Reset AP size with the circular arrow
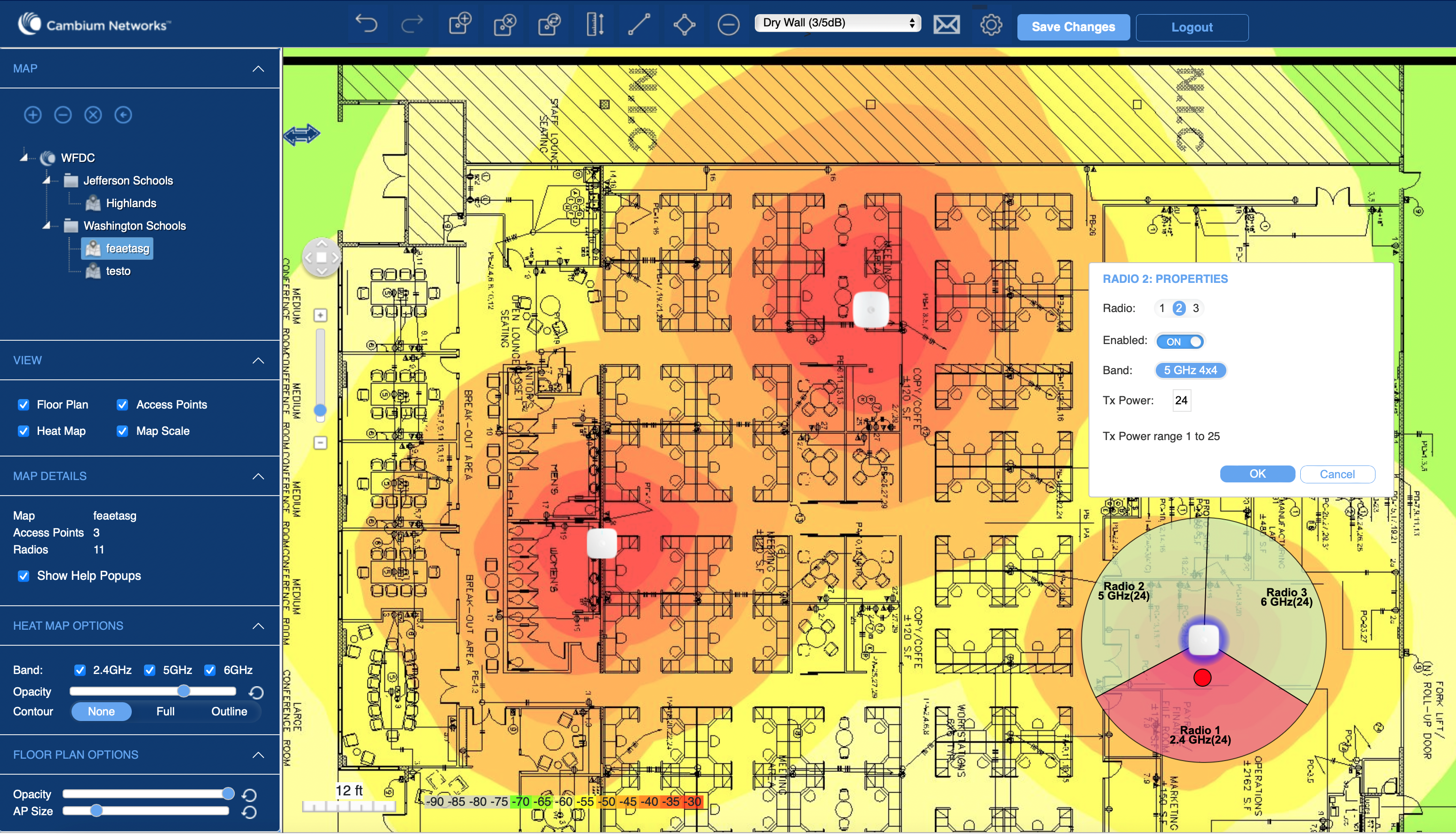The width and height of the screenshot is (1456, 834). 249,812
